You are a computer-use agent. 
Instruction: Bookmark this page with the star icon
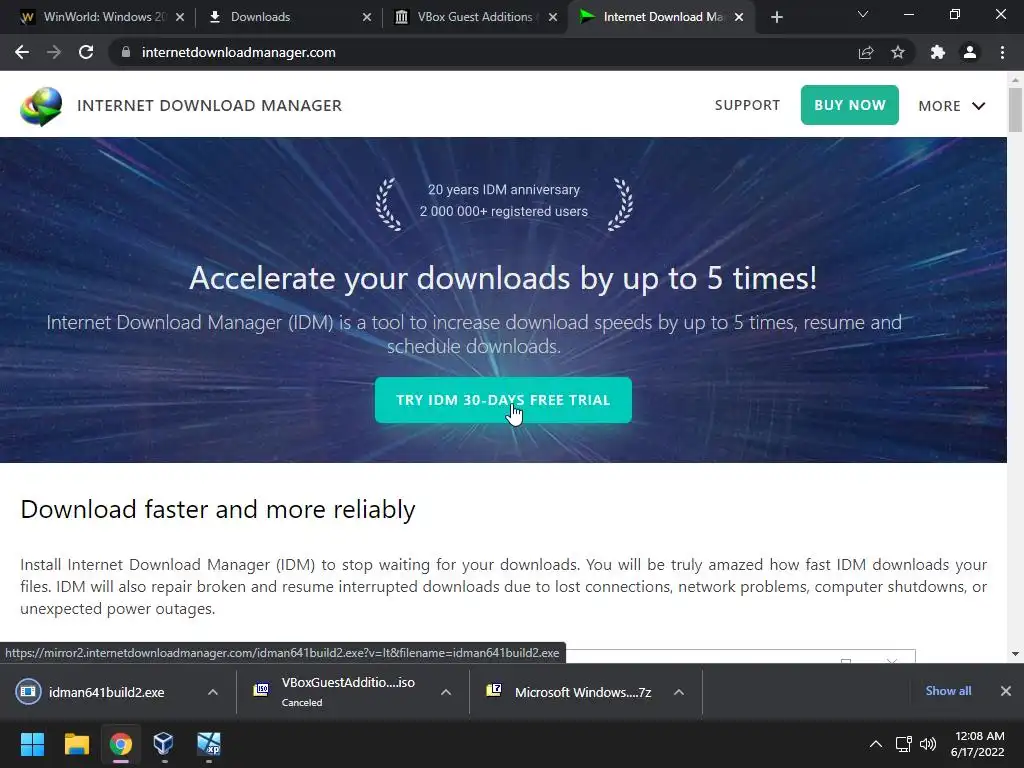[x=898, y=52]
